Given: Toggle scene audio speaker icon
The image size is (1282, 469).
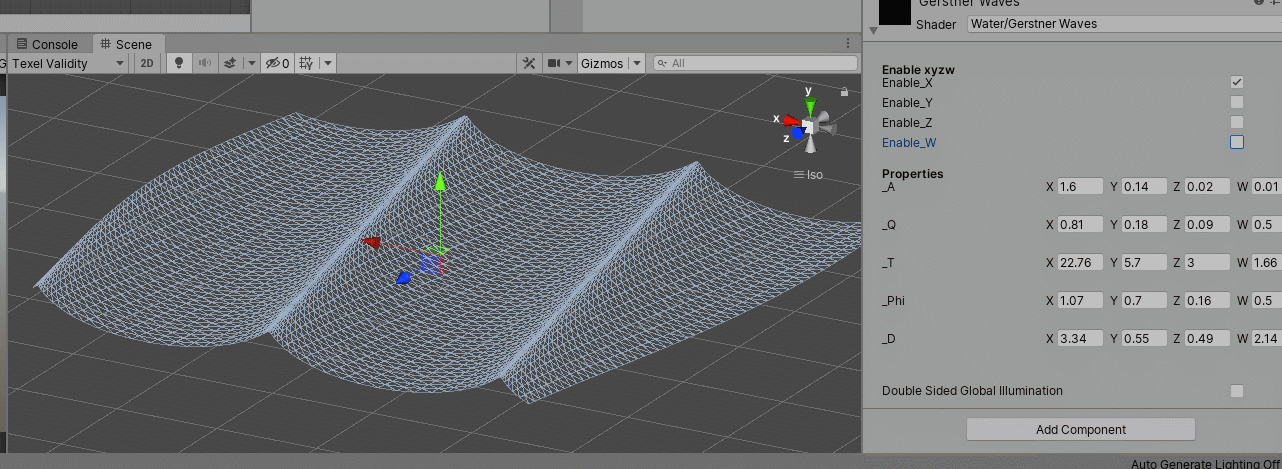Looking at the screenshot, I should 205,63.
